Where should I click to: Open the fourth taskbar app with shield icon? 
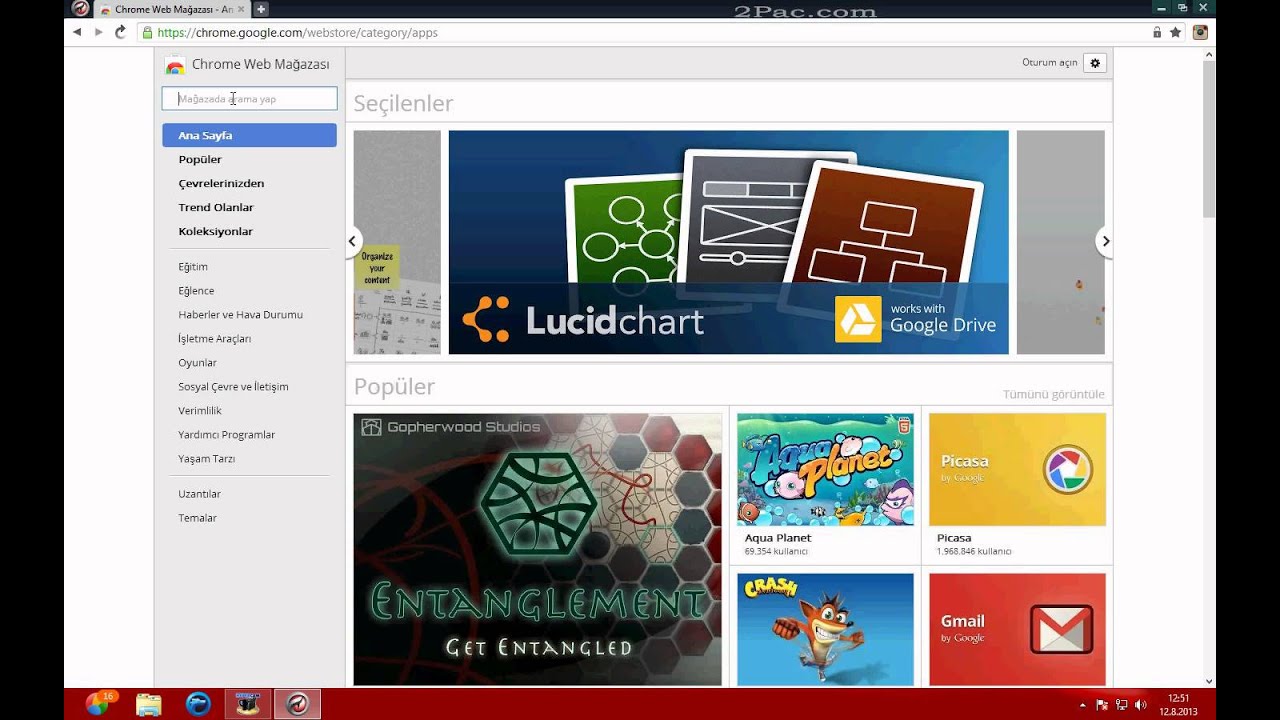[x=247, y=704]
